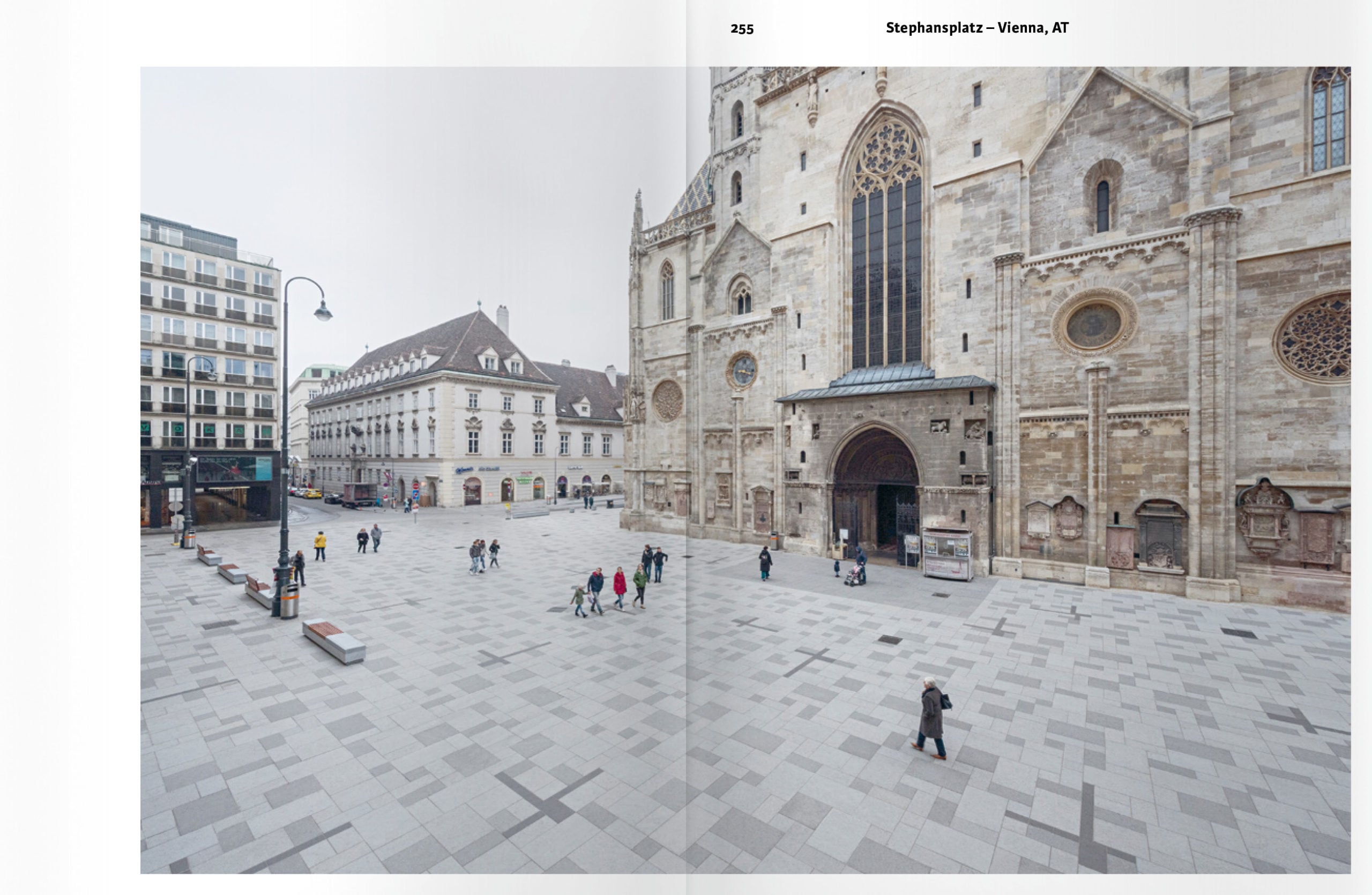
Task: Click the yellow taxi on the street
Action: click(312, 494)
